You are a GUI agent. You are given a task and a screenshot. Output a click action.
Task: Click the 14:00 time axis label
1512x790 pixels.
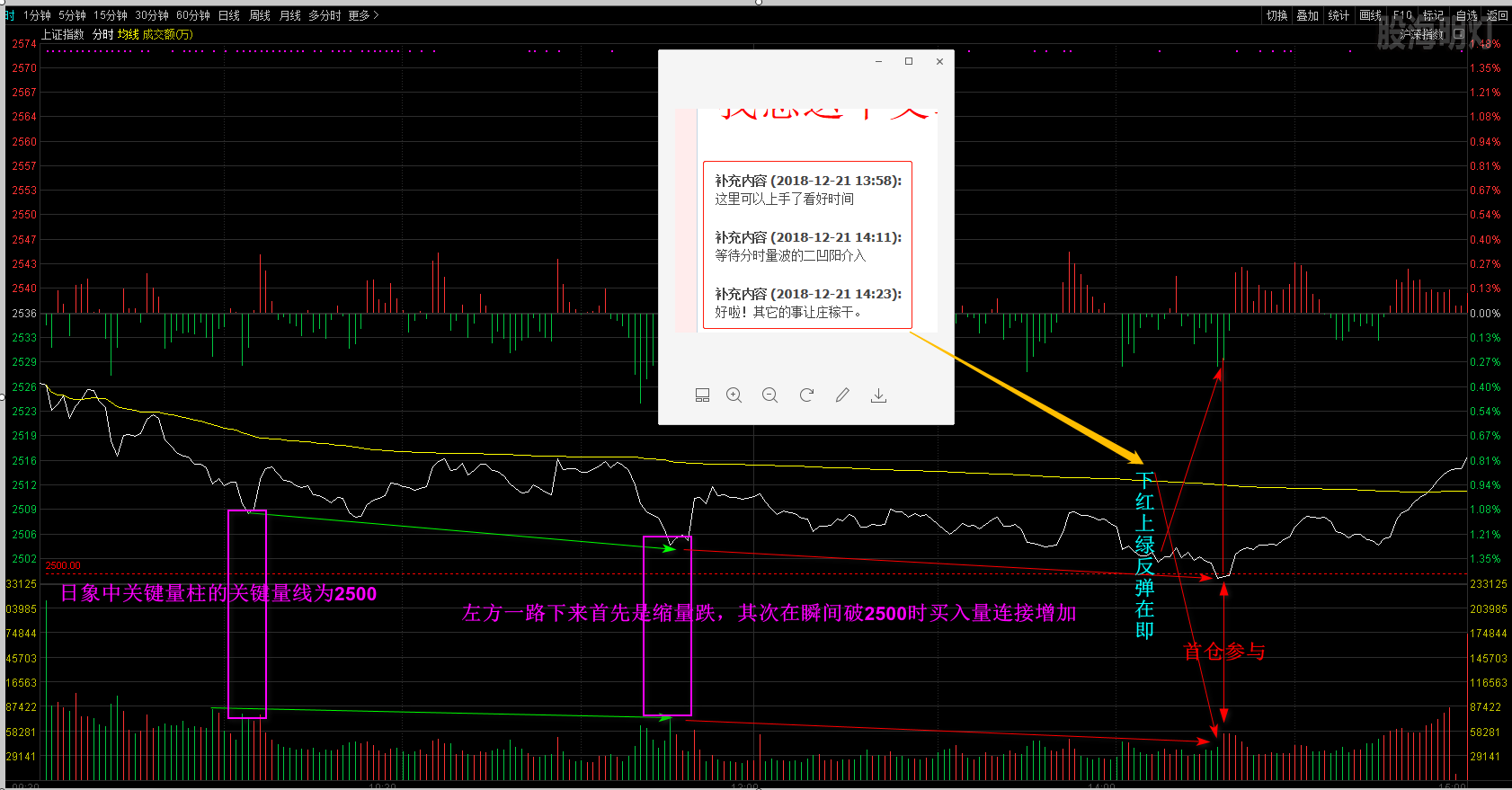click(1101, 786)
